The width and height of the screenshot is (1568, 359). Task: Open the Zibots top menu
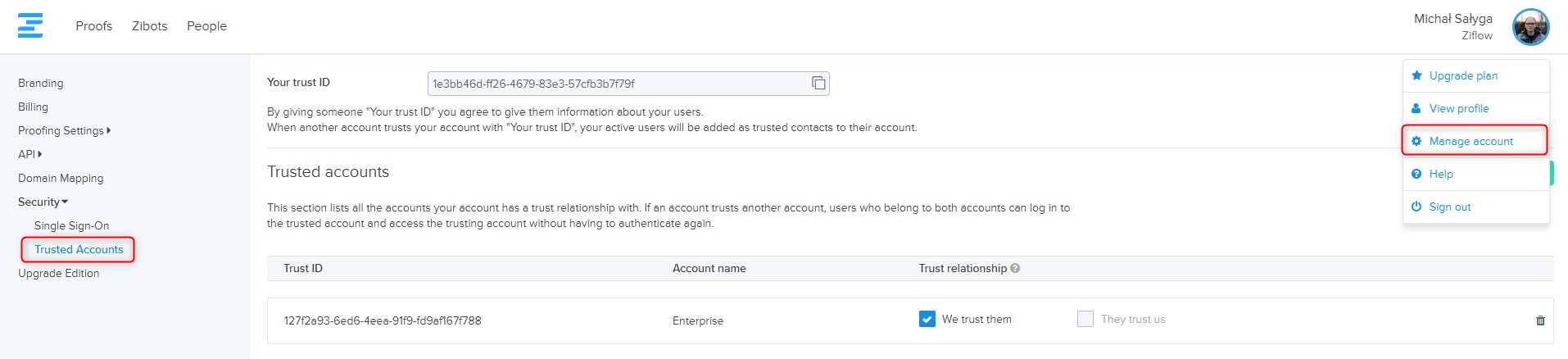pyautogui.click(x=149, y=26)
